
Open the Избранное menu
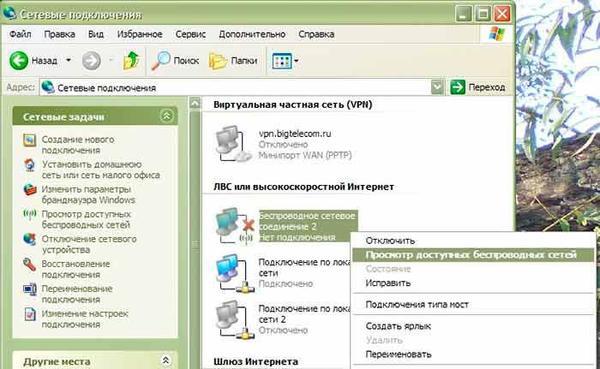click(140, 34)
